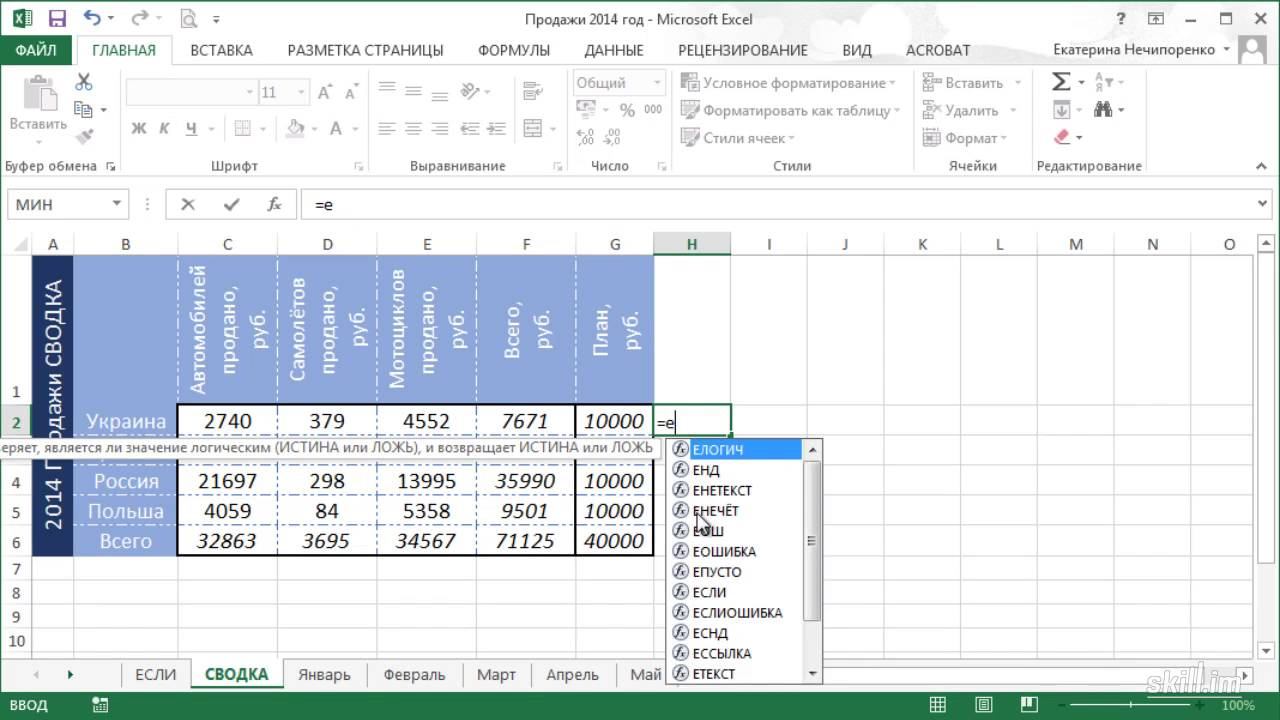Toggle italic К formatting
The image size is (1280, 720).
(164, 128)
